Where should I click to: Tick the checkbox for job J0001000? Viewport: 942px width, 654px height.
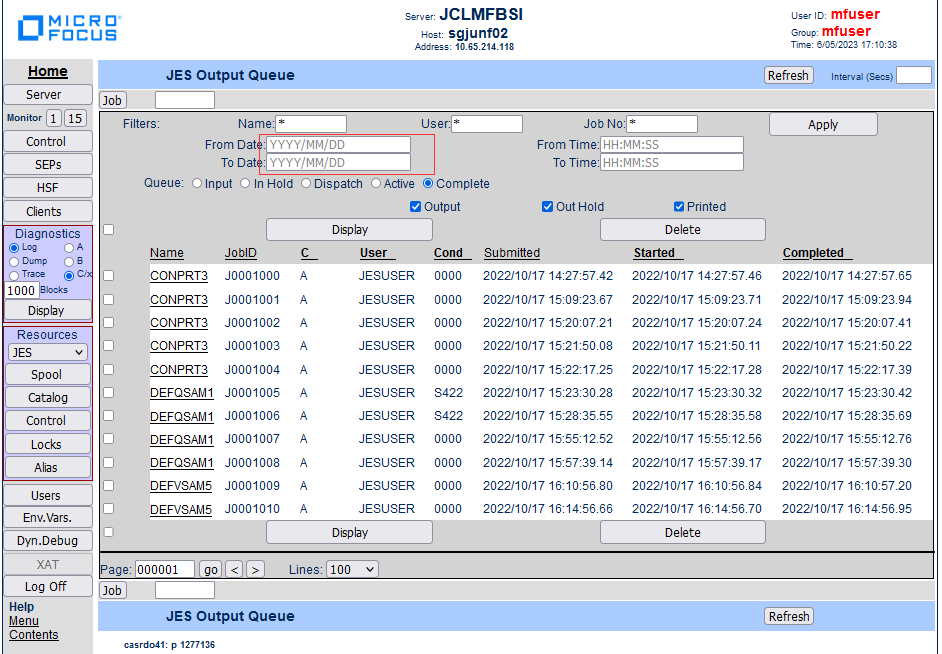[109, 276]
